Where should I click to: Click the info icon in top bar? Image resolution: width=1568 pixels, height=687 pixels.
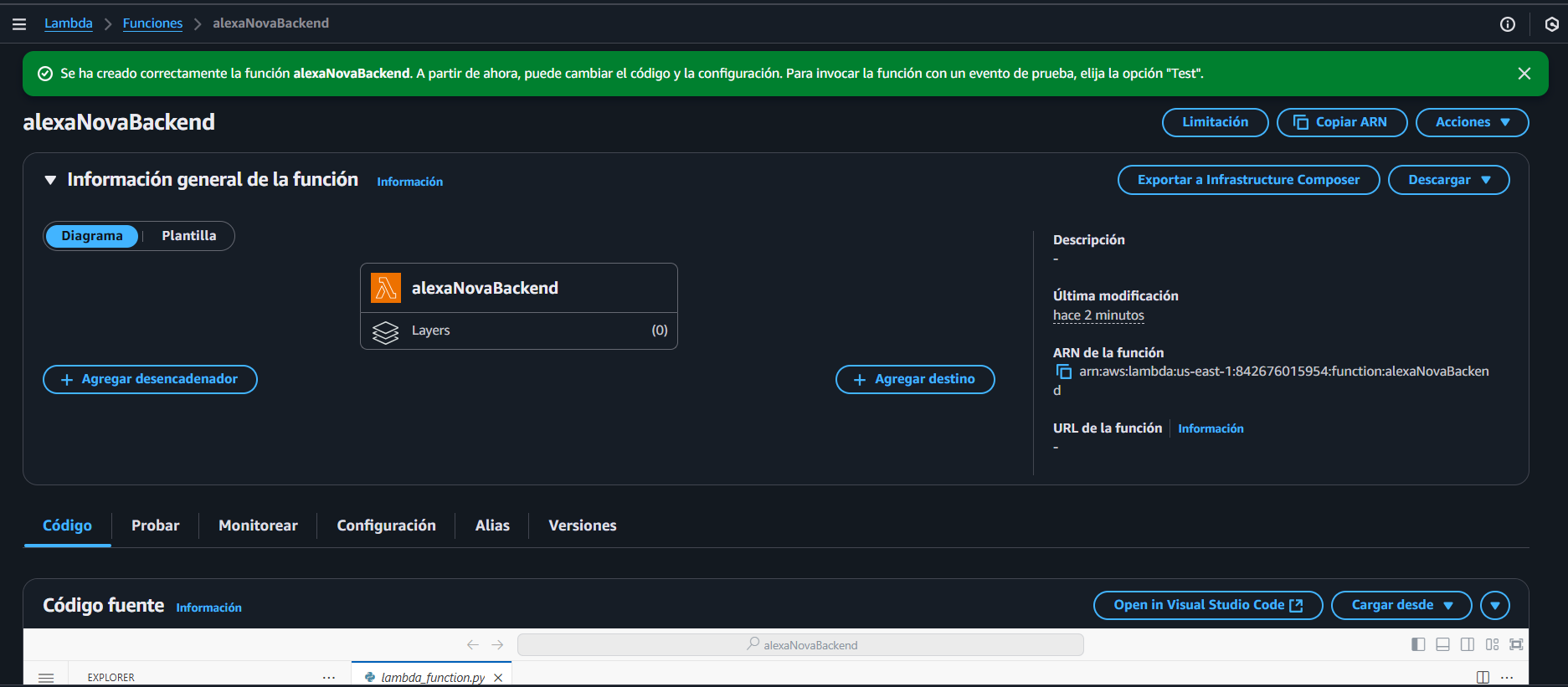[x=1507, y=24]
